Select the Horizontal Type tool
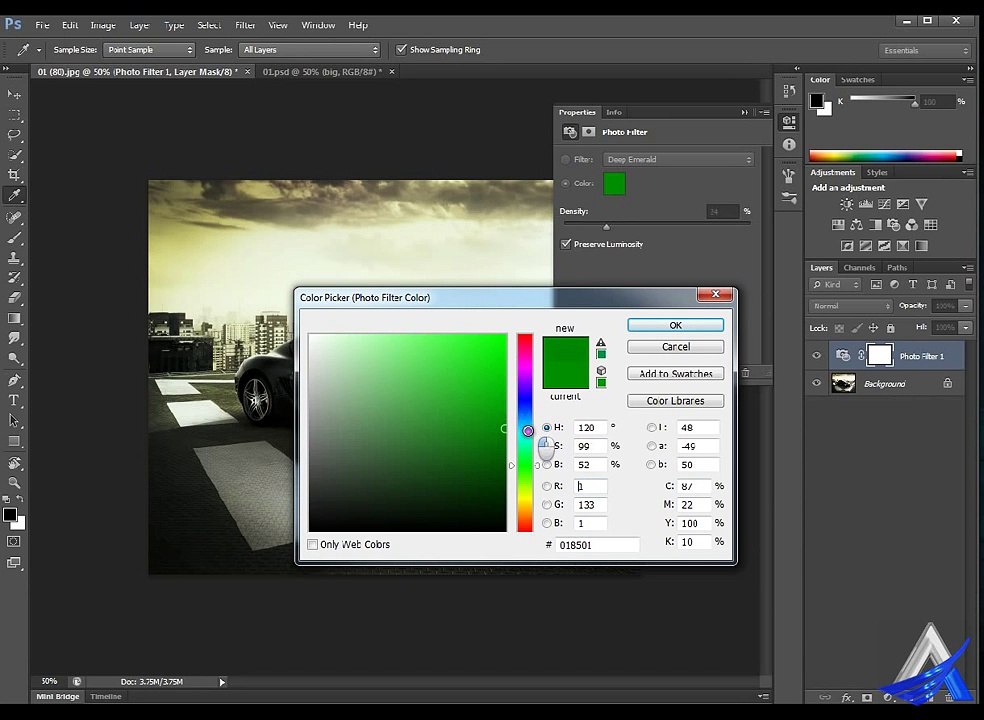 coord(14,400)
